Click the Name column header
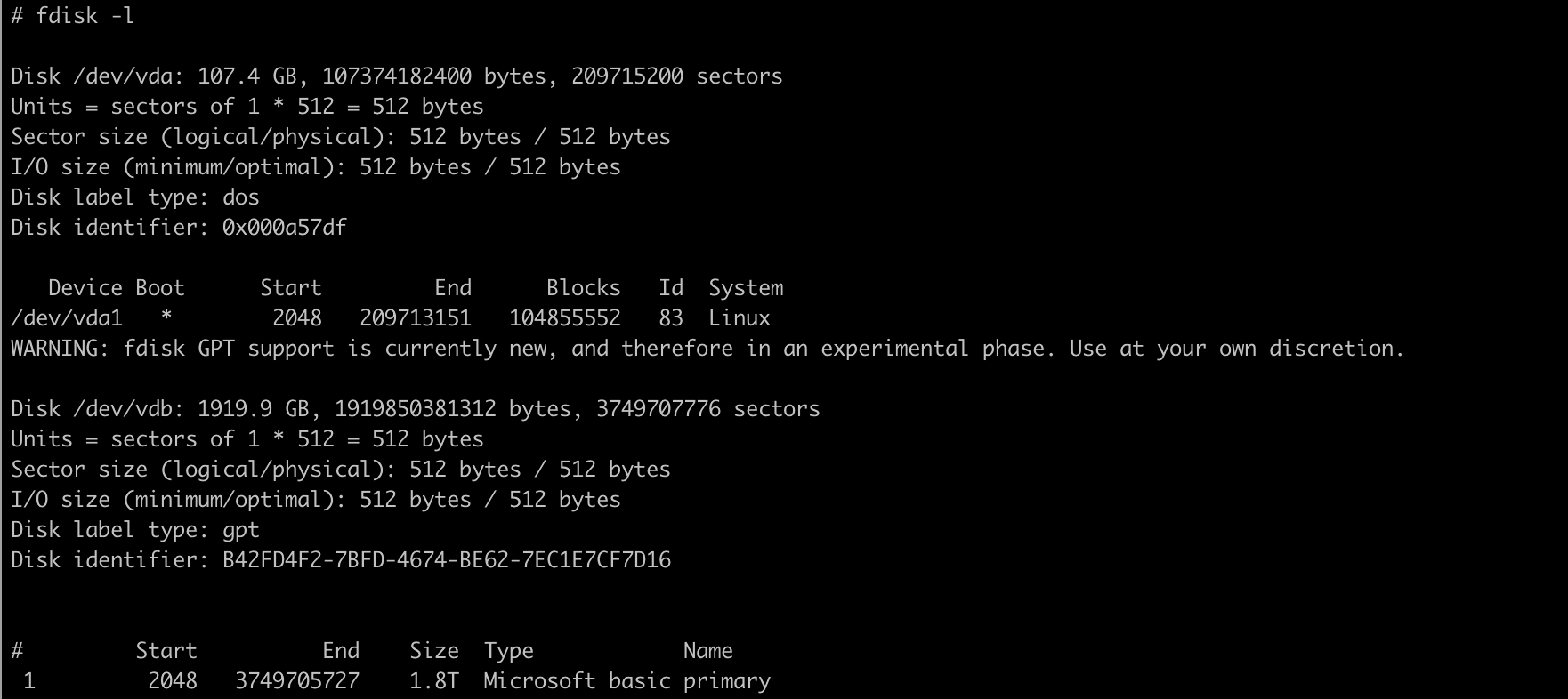1568x699 pixels. [707, 651]
